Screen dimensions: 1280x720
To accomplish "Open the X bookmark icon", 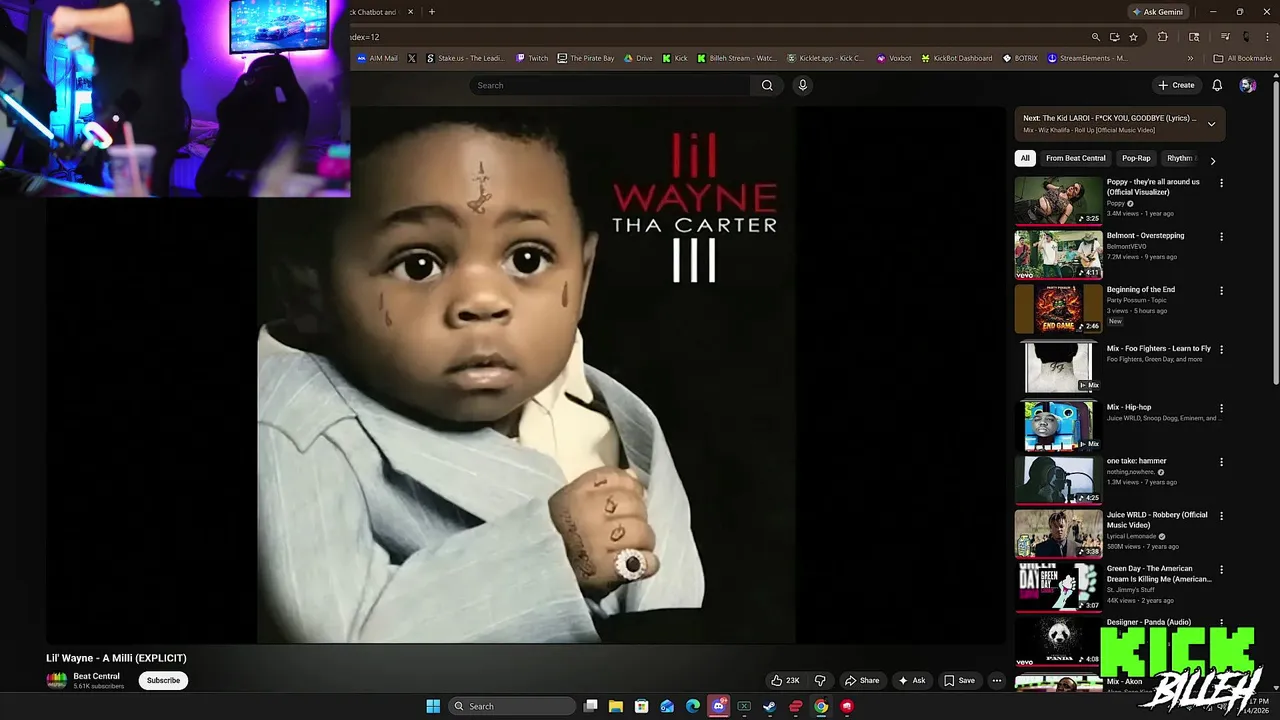I will click(x=412, y=58).
